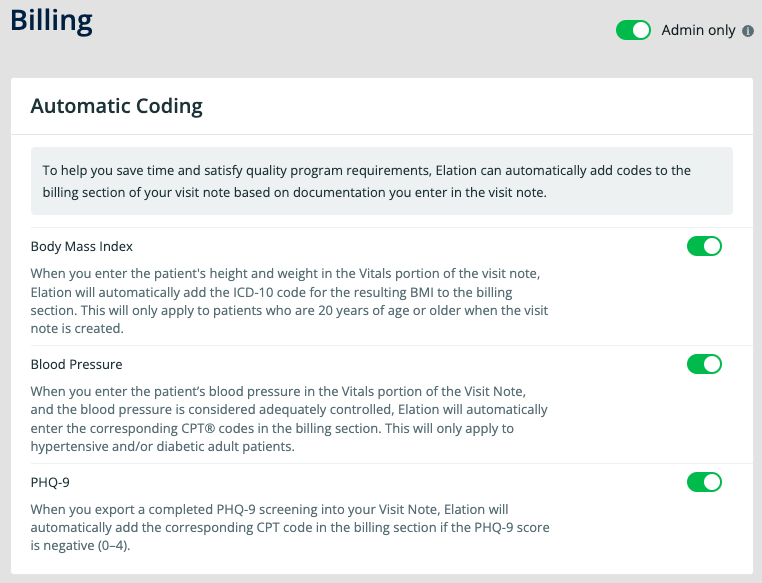Click the Admin only label text
This screenshot has height=583, width=762.
tap(698, 30)
